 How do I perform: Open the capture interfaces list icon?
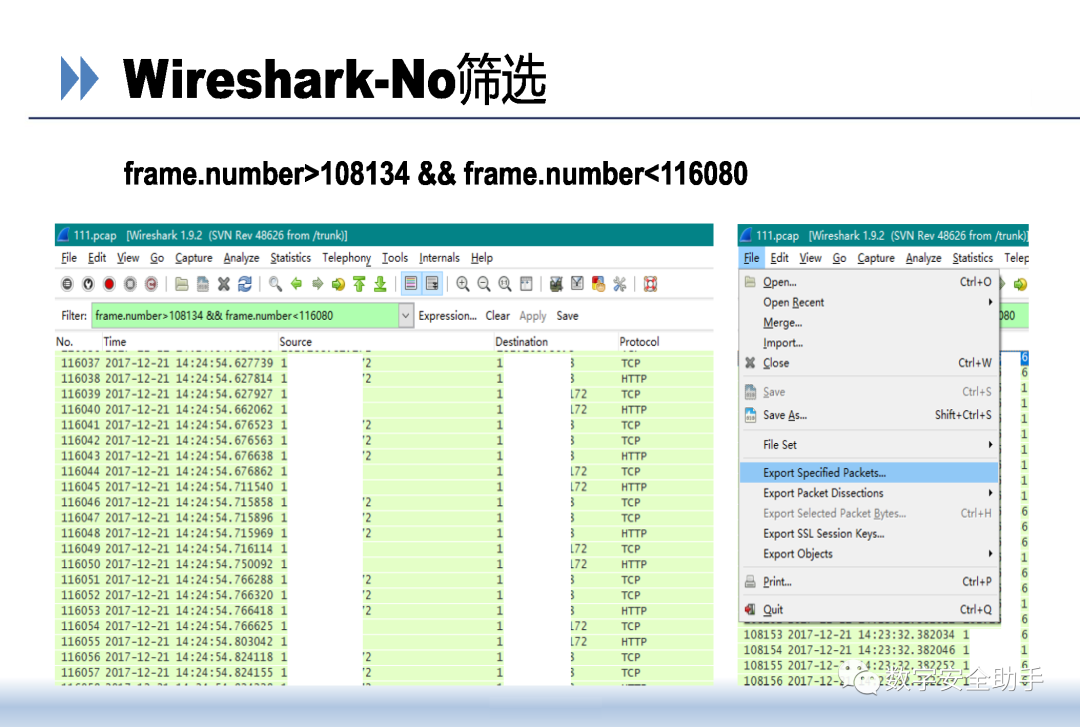click(x=67, y=284)
